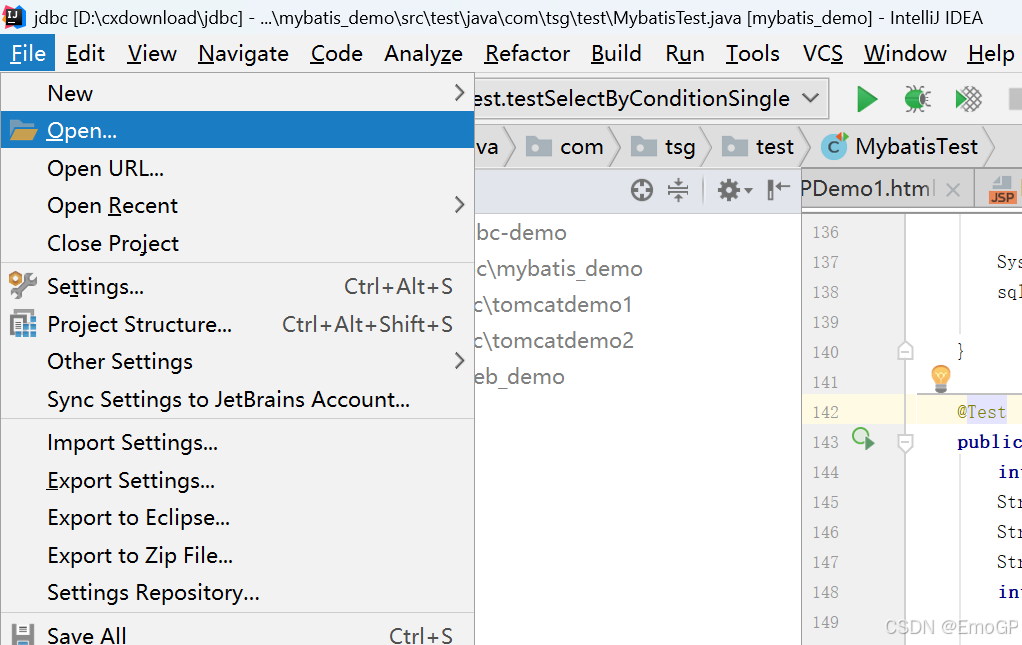Click the Scroll from Source crosshair icon

641,190
